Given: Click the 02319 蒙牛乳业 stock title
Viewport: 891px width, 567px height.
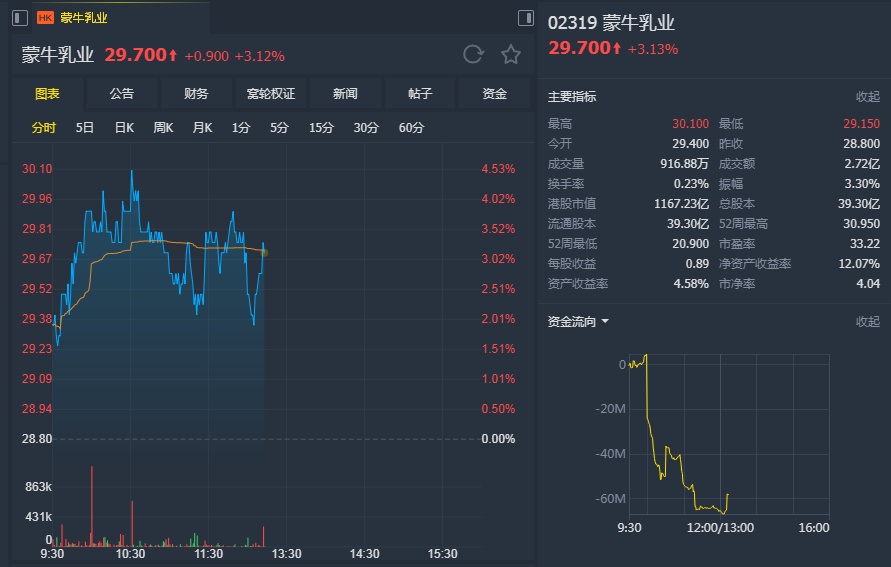Looking at the screenshot, I should pos(609,23).
